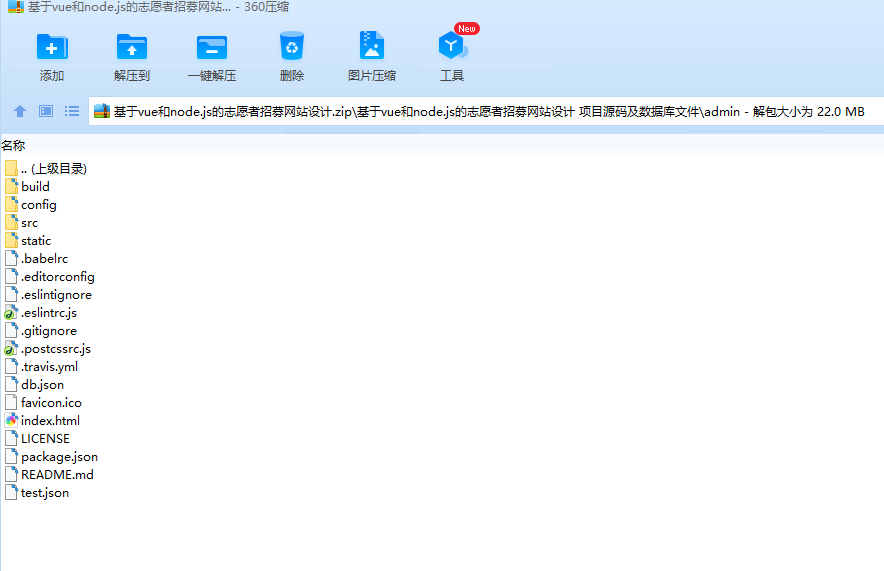Switch to list view icon
The width and height of the screenshot is (884, 571).
(72, 111)
